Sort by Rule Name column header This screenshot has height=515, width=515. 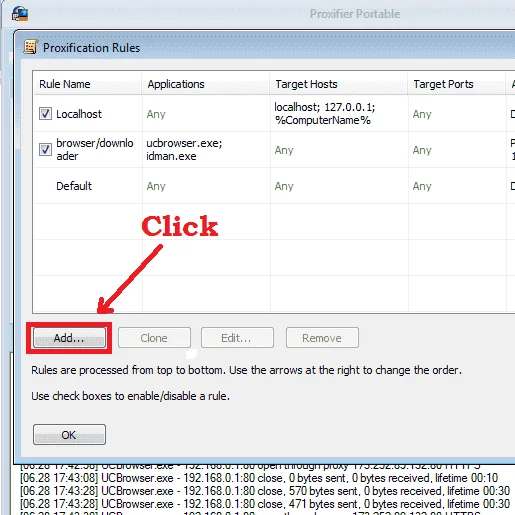87,84
